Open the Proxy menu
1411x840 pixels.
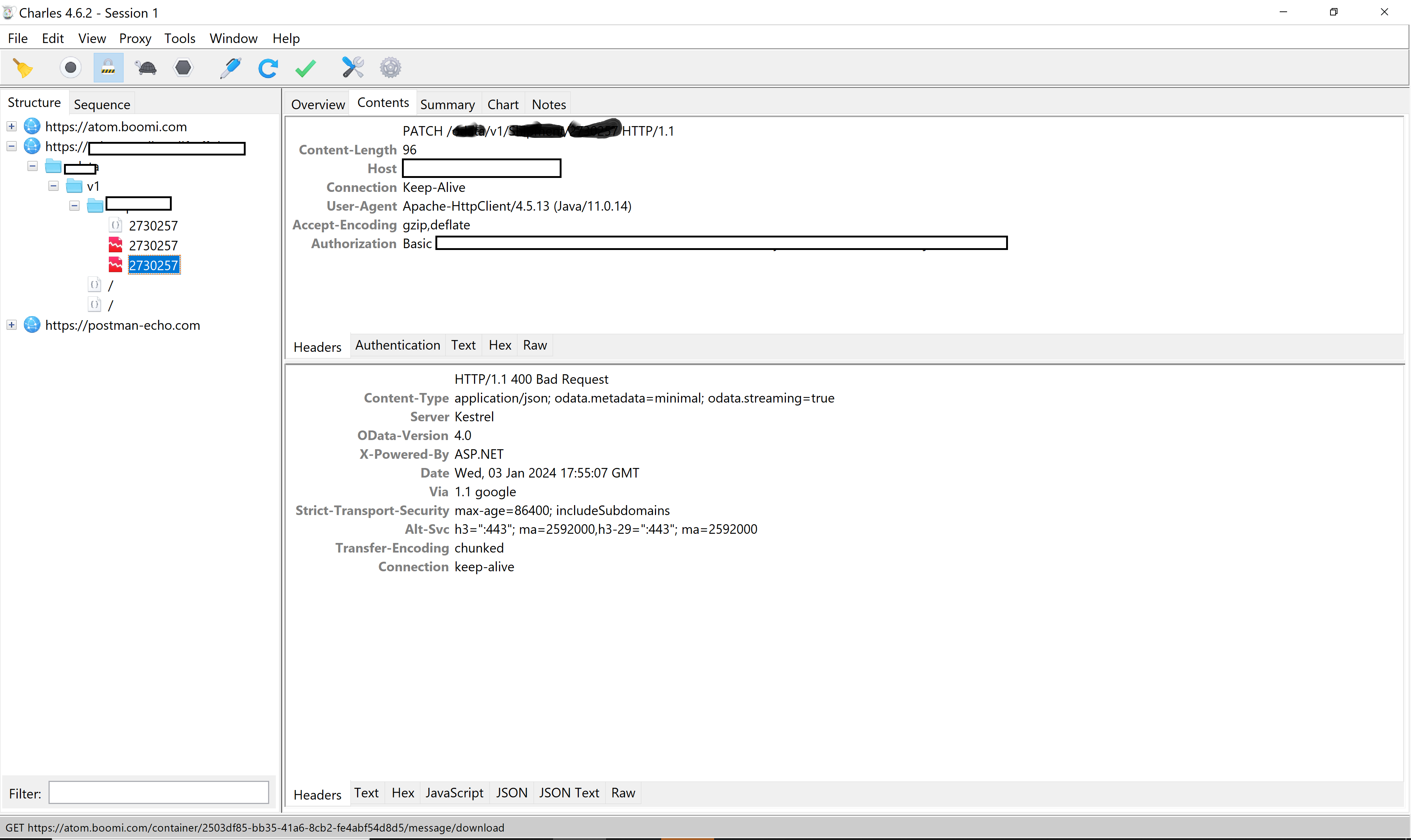(x=135, y=38)
